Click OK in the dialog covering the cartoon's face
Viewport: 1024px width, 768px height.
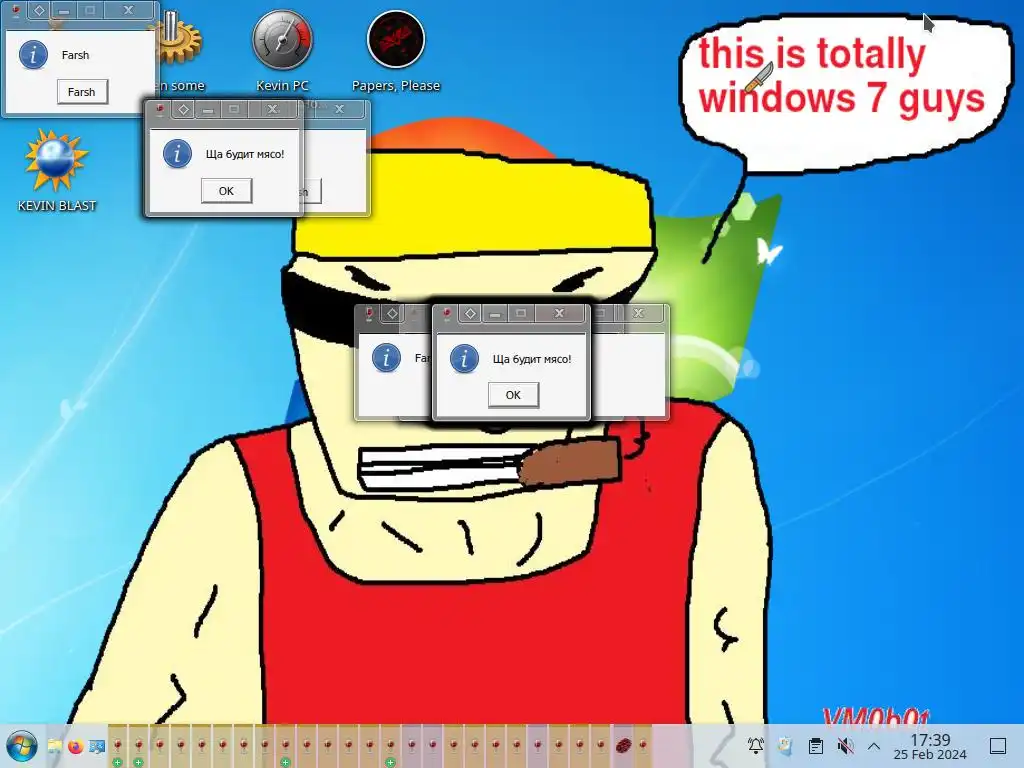[x=513, y=395]
